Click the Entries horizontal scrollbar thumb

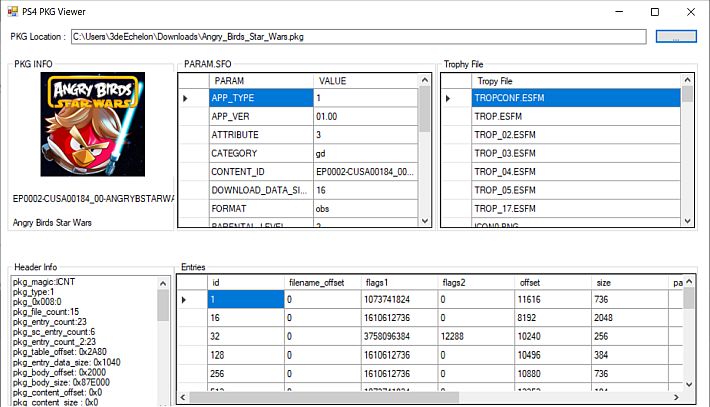324,397
